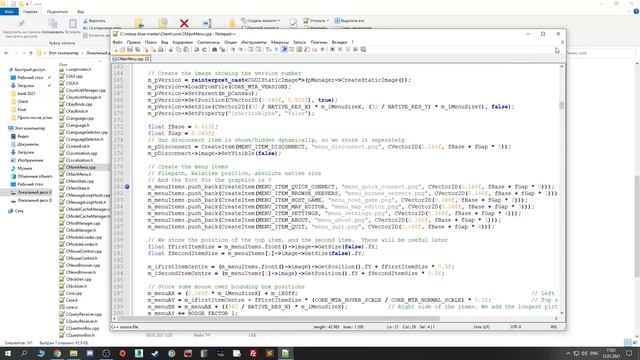Toggle the bookmark marker at line 181

[x=127, y=187]
